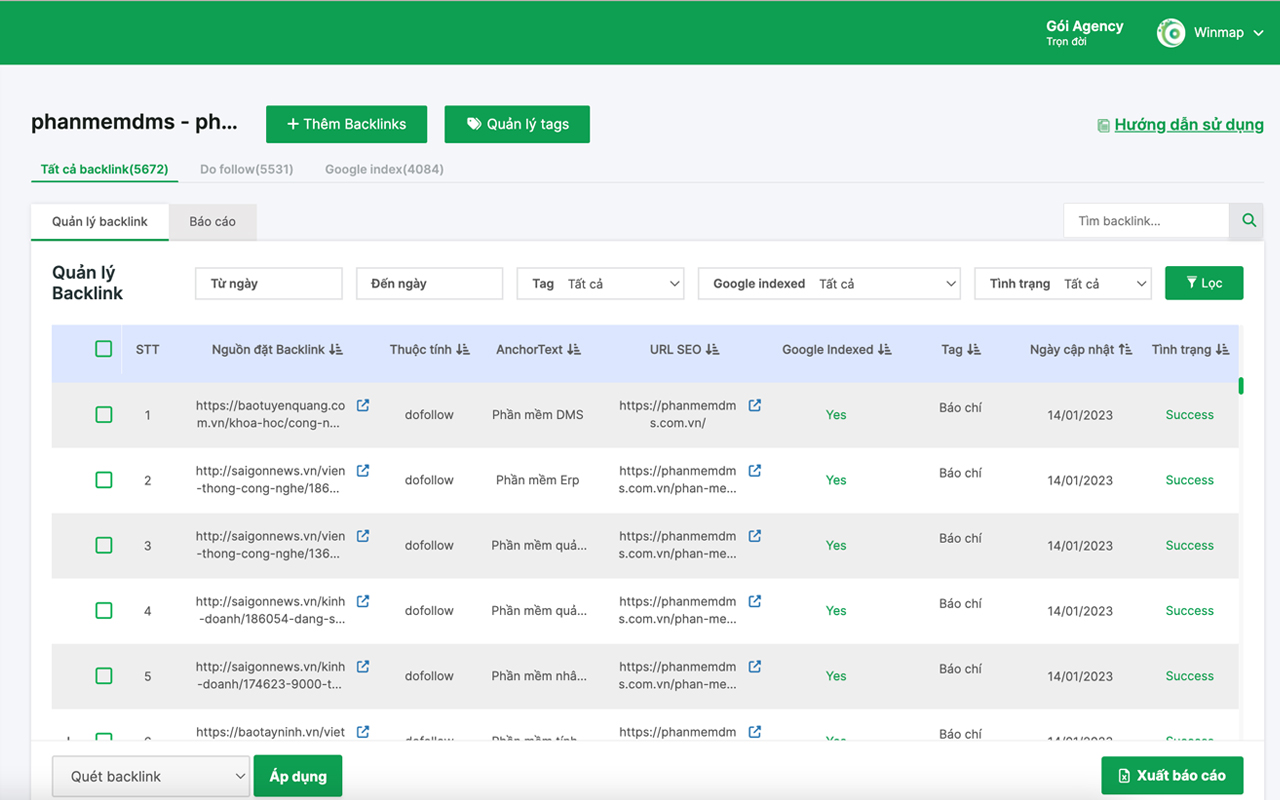Viewport: 1280px width, 800px height.
Task: Click the Yes indexed value in row 5
Action: point(836,676)
